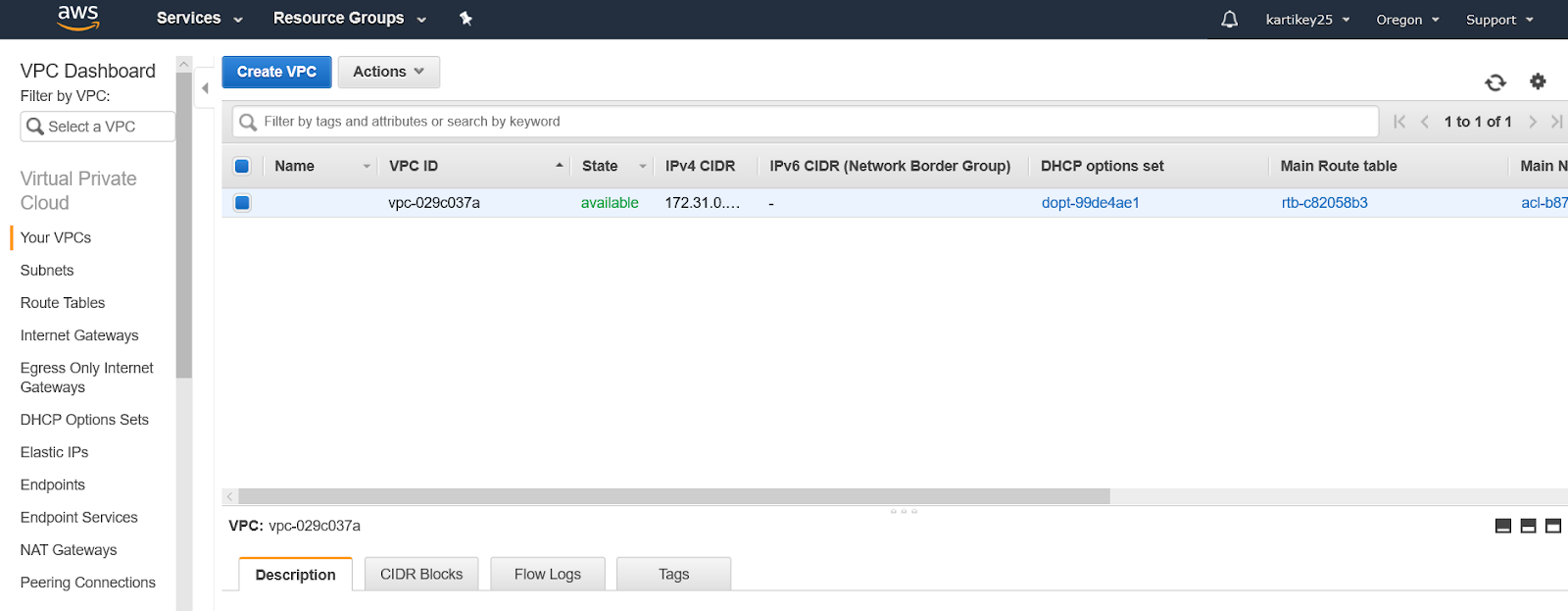Maximize the details pane layout icon
Viewport: 1568px width, 611px height.
click(1553, 526)
